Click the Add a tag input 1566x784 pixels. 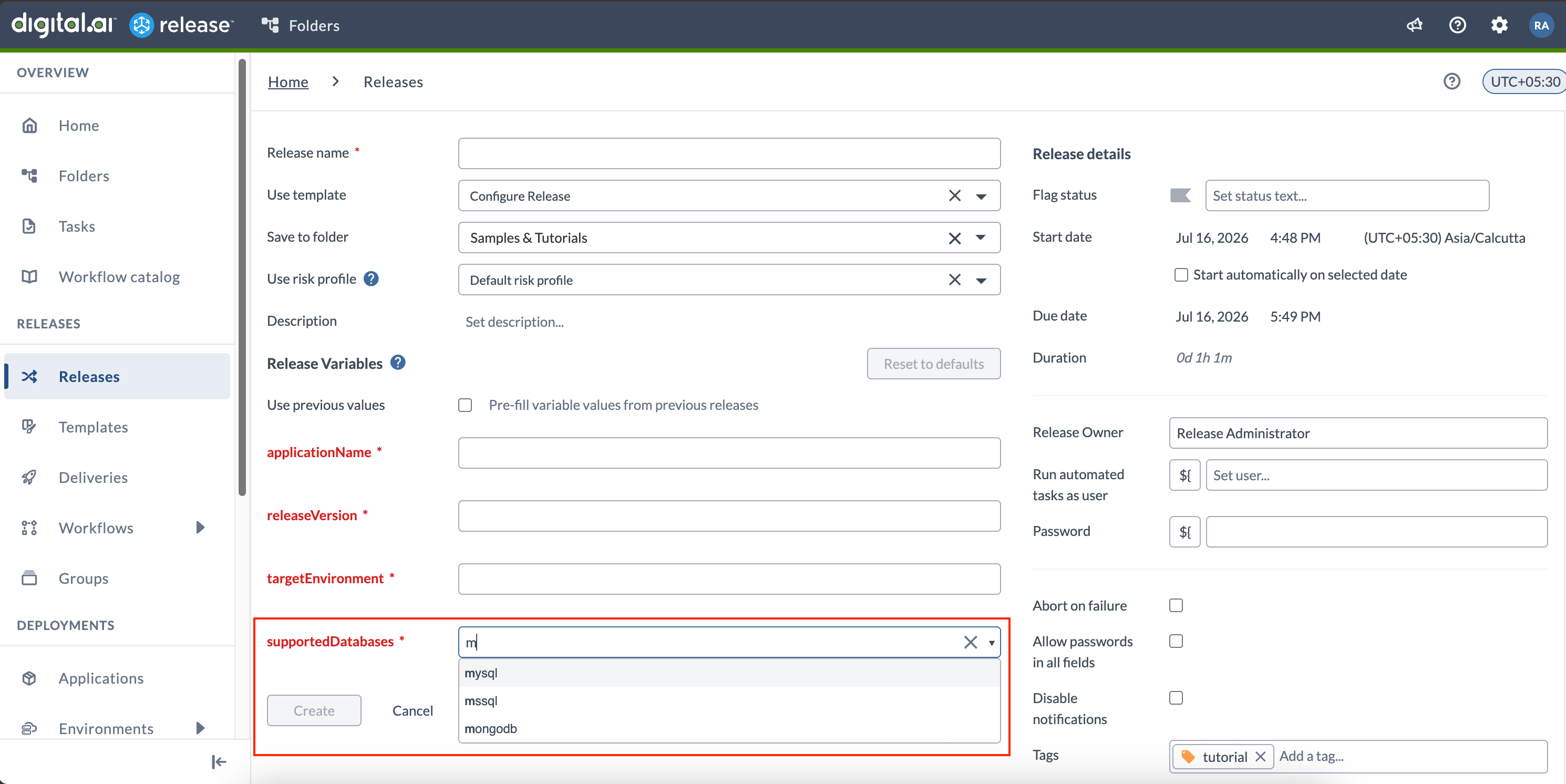click(1410, 756)
